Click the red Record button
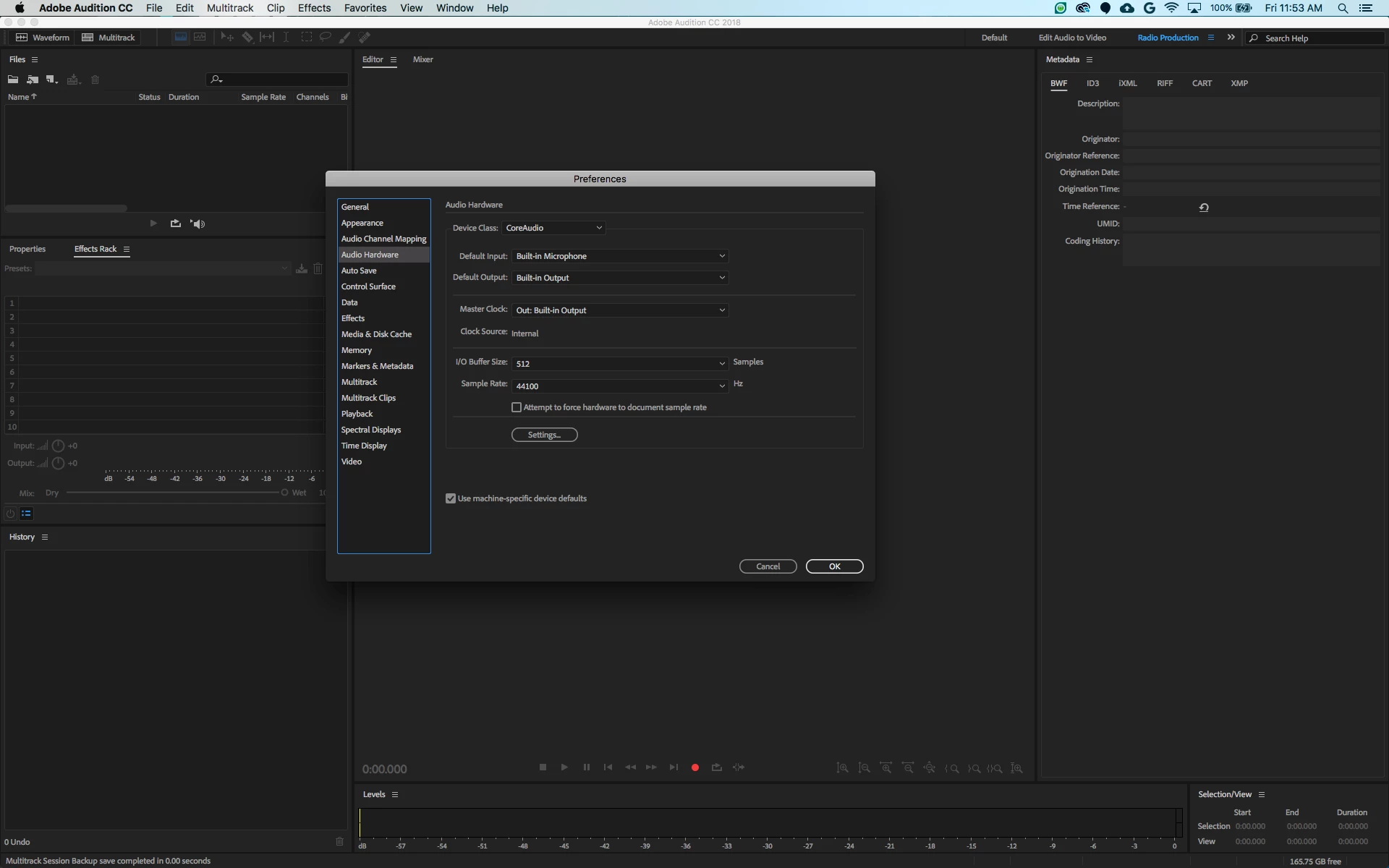Image resolution: width=1389 pixels, height=868 pixels. coord(694,767)
